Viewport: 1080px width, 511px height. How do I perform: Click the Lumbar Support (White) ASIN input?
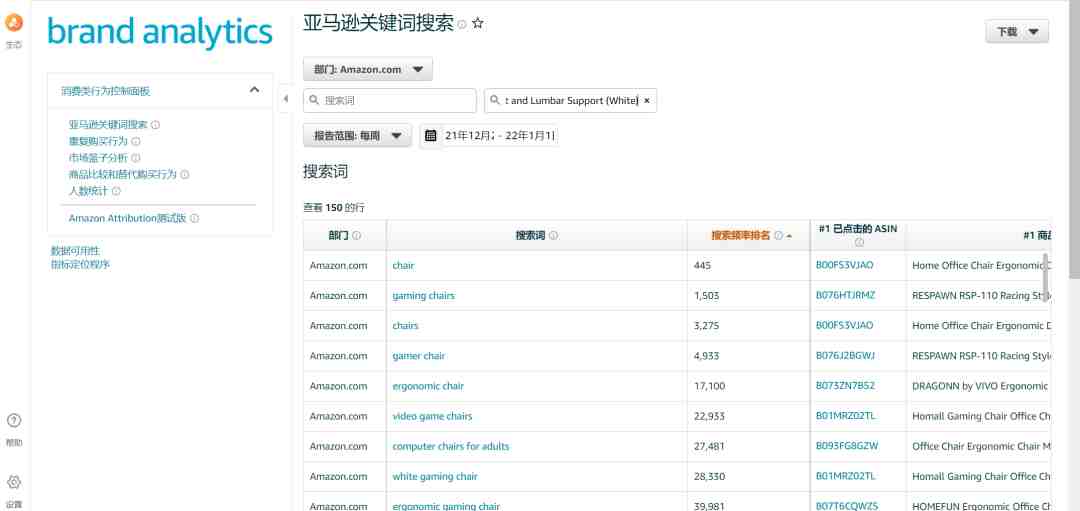pyautogui.click(x=570, y=101)
